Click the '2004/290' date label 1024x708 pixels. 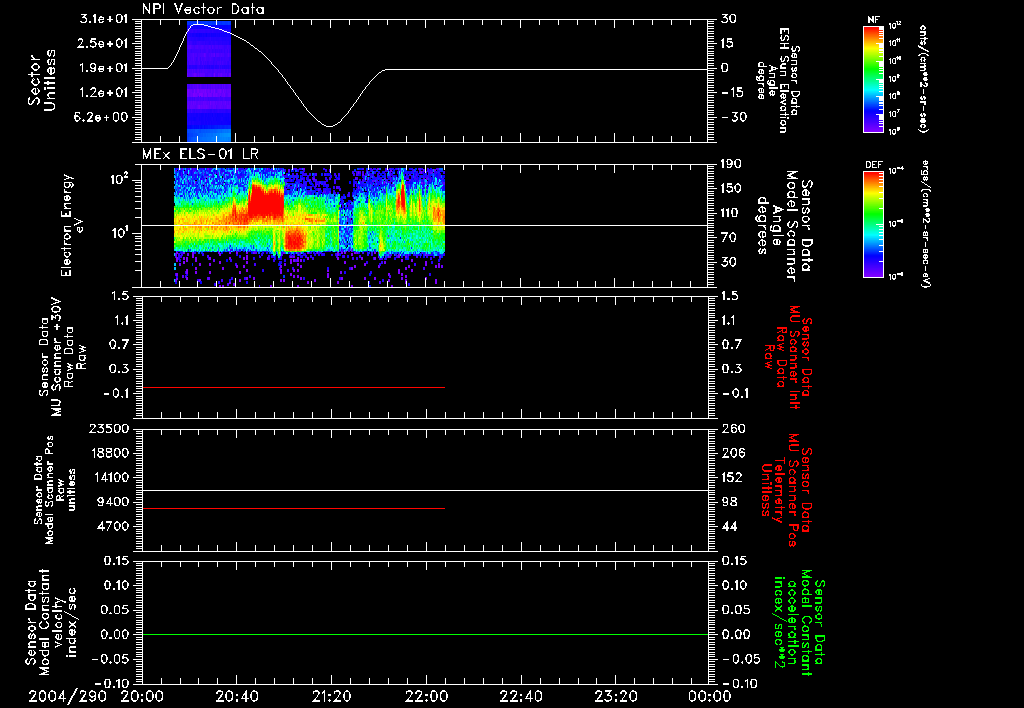(x=67, y=697)
